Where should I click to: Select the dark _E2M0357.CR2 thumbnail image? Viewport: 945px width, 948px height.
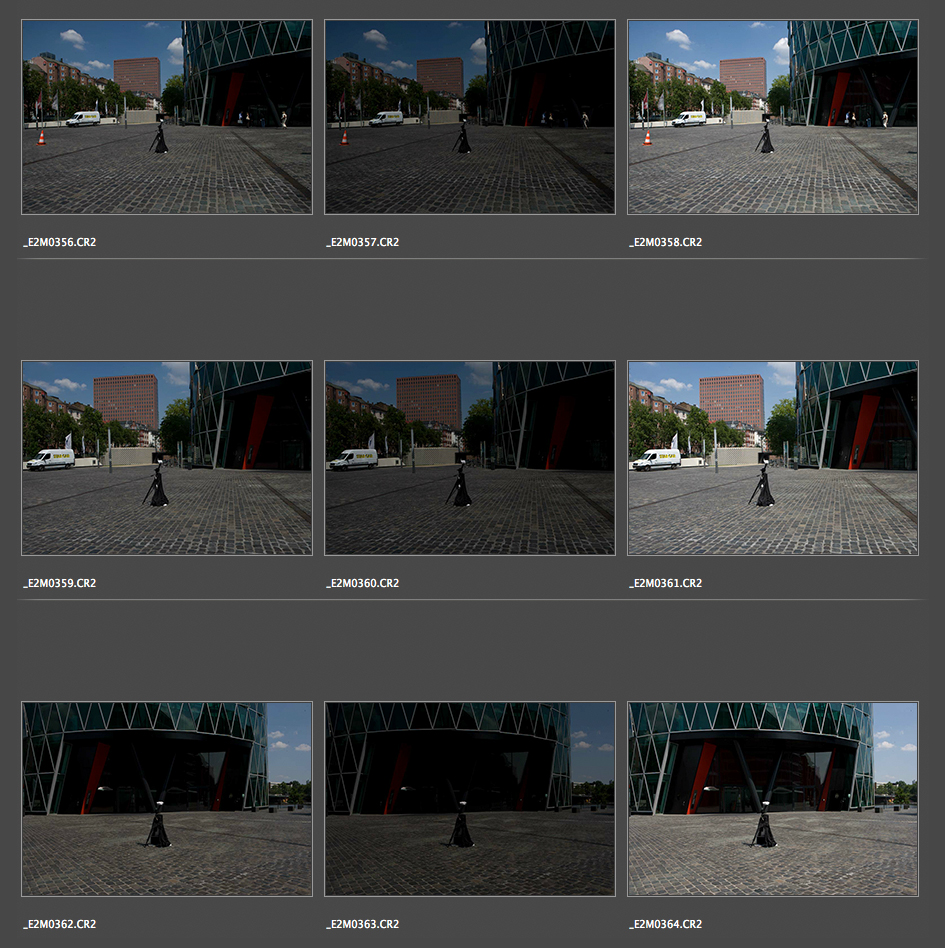point(470,117)
